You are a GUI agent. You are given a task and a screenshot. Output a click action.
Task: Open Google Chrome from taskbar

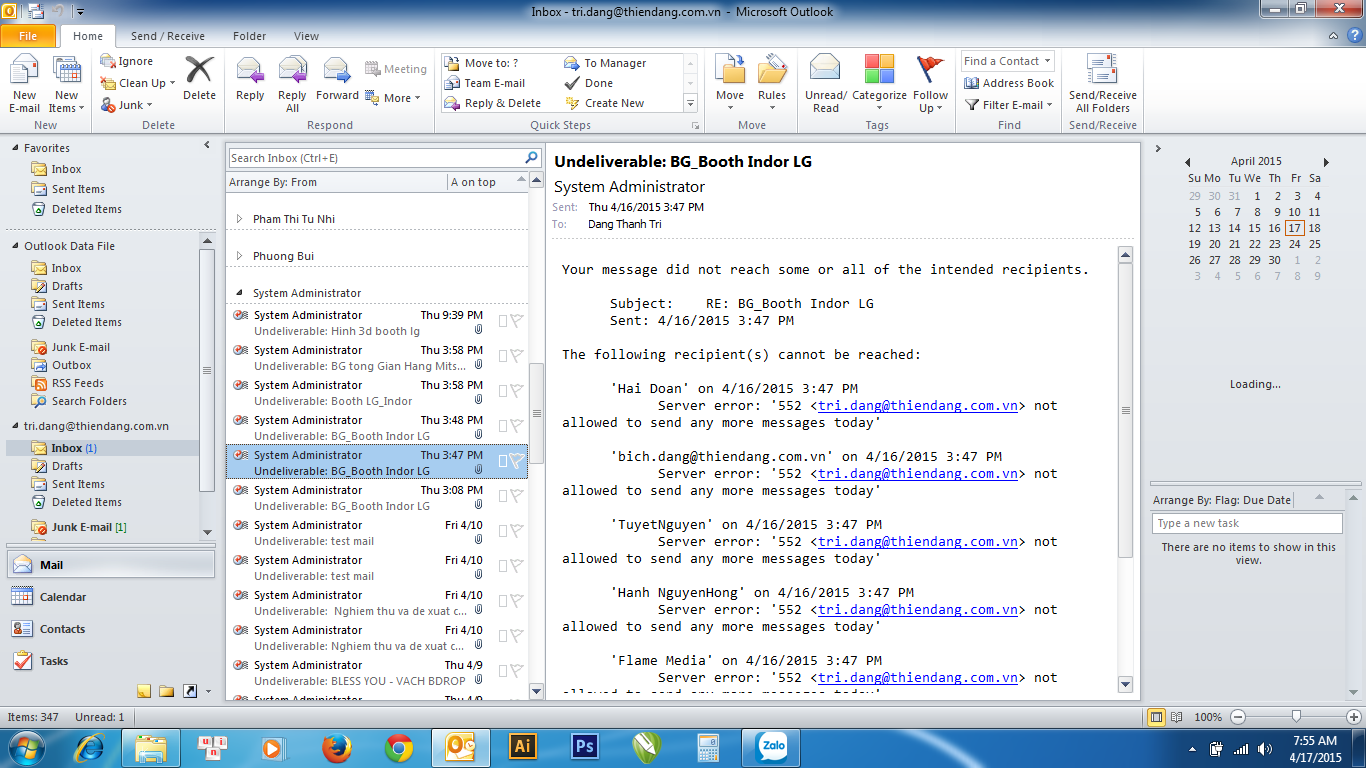(x=399, y=747)
